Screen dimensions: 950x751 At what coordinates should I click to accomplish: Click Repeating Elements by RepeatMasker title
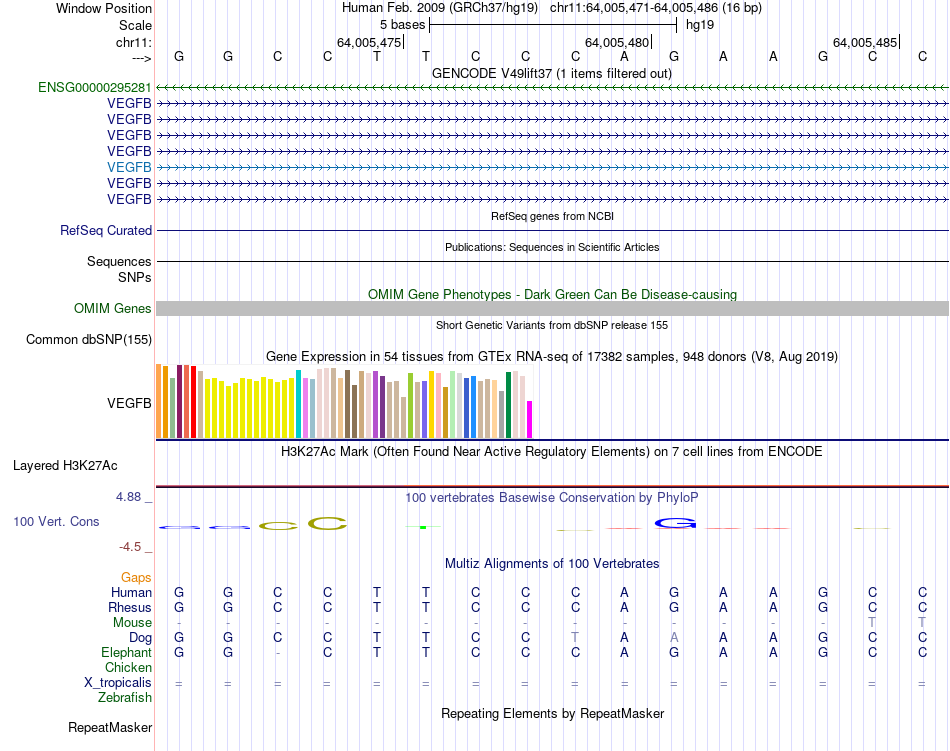click(x=553, y=714)
